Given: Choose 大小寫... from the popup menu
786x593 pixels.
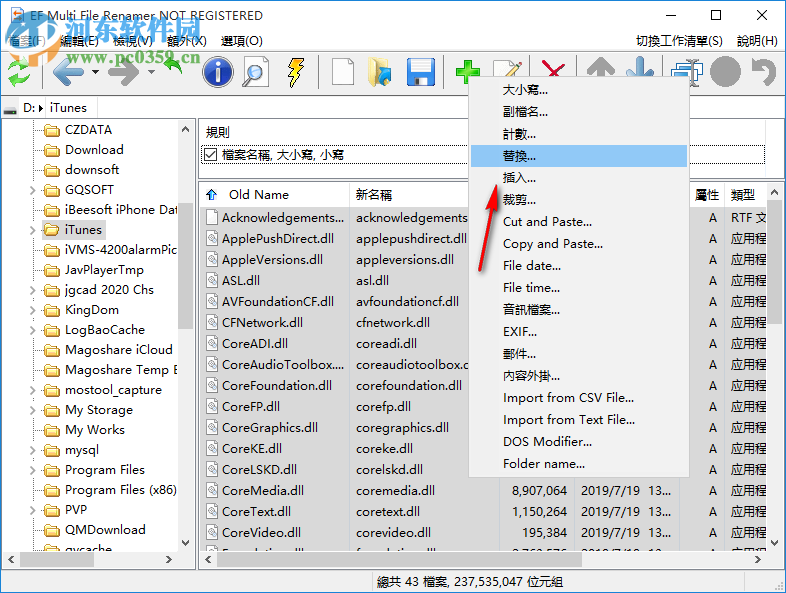Looking at the screenshot, I should 578,90.
